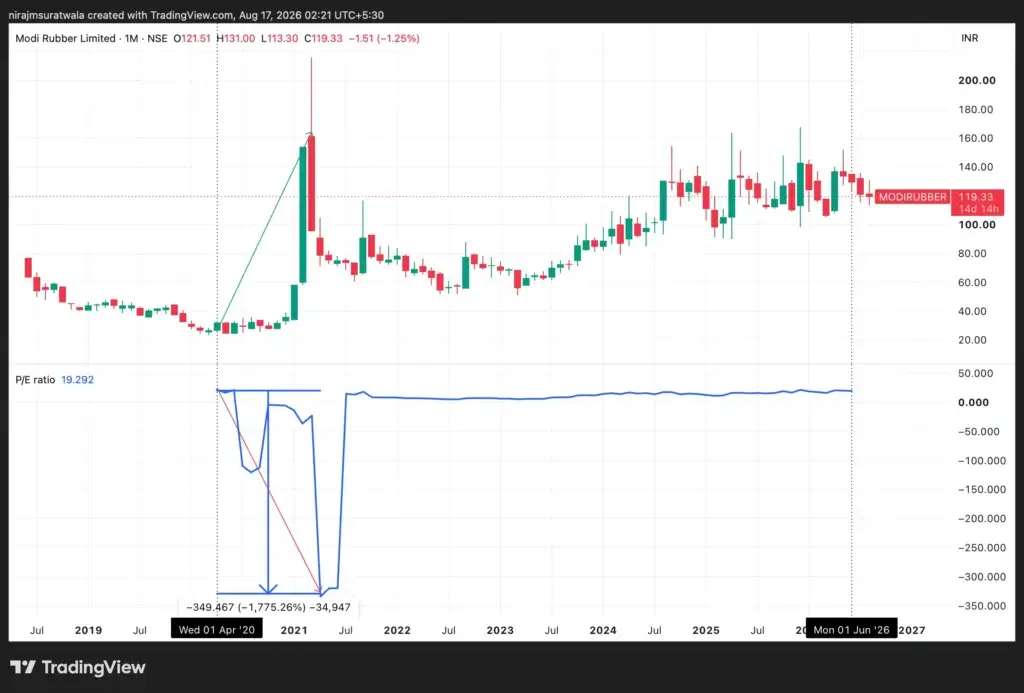The image size is (1024, 693).
Task: Click the P/E ratio indicator label
Action: tap(35, 379)
